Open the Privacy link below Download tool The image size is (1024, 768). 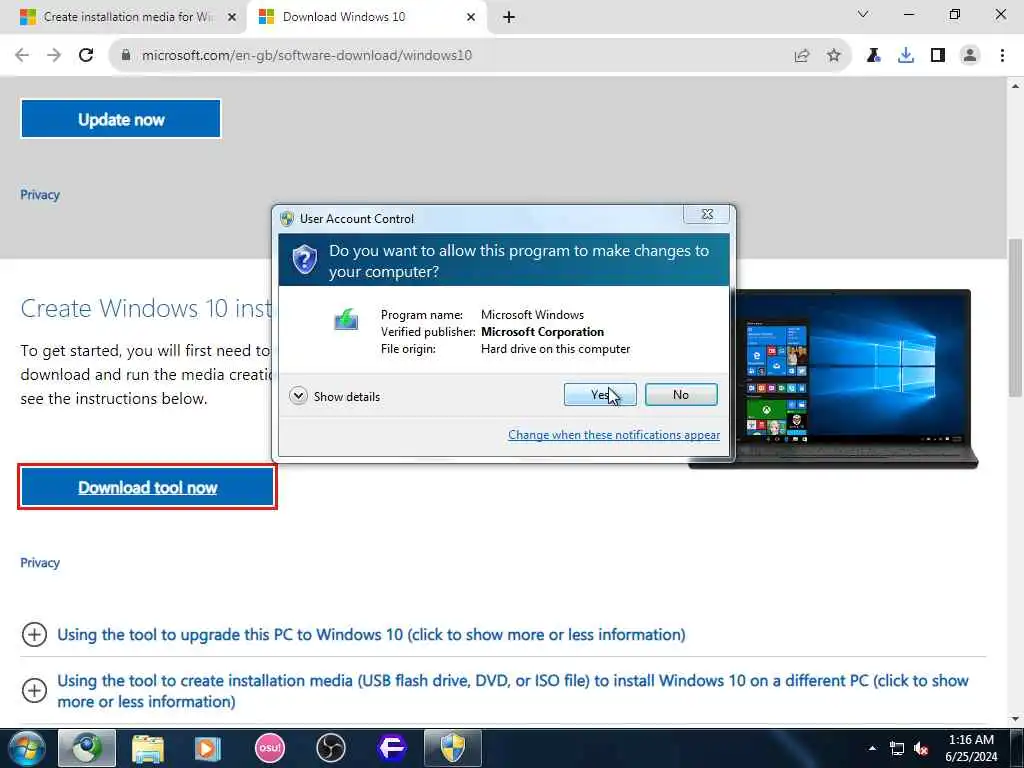click(40, 562)
